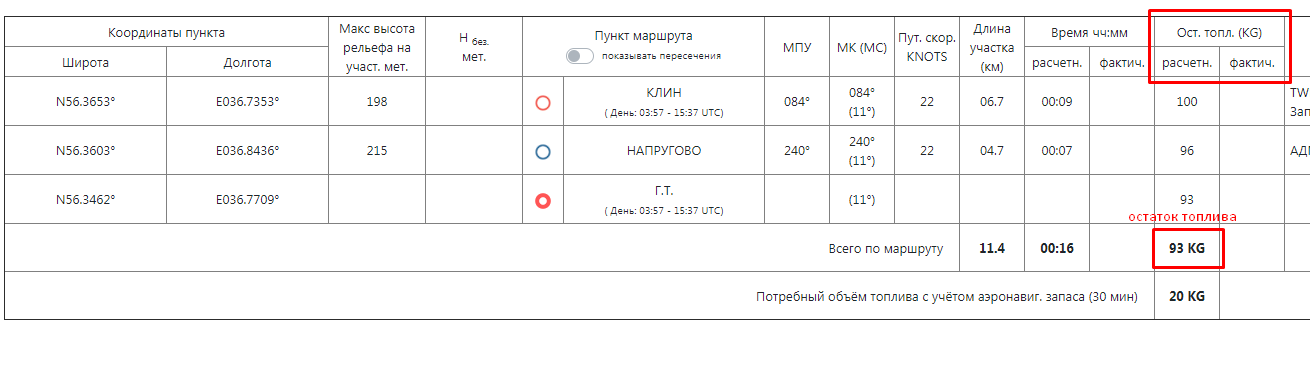Click the latitude N56.3653° cell
This screenshot has height=369, width=1310.
[x=86, y=102]
